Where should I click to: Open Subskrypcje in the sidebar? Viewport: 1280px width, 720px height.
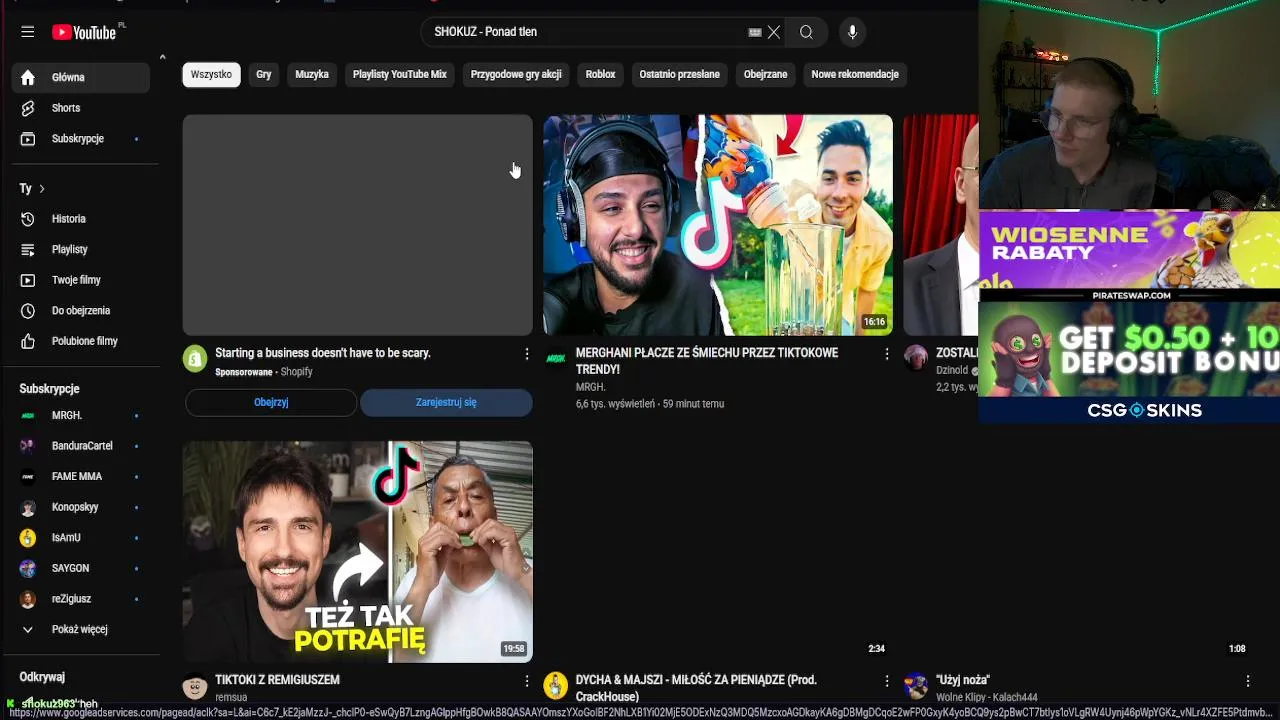81,139
